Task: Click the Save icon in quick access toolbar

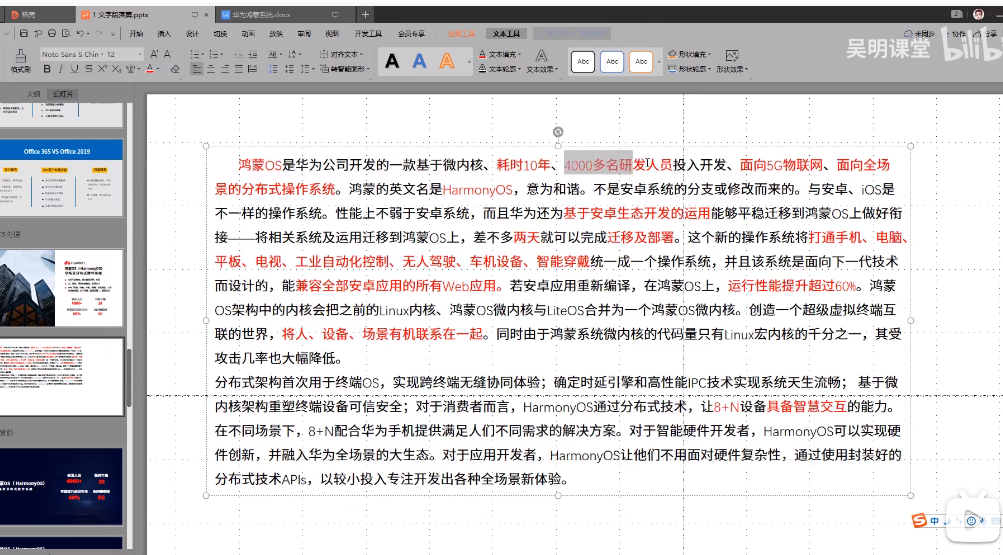Action: pos(24,33)
